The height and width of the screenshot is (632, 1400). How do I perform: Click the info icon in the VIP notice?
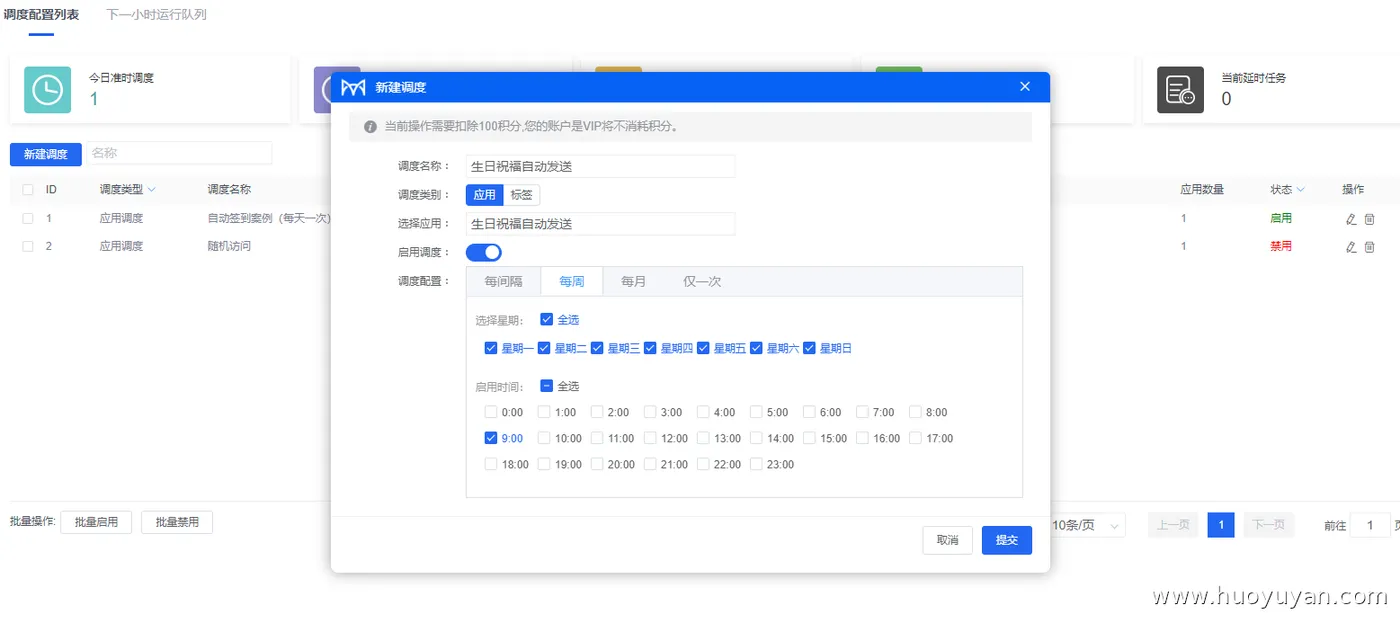click(370, 127)
